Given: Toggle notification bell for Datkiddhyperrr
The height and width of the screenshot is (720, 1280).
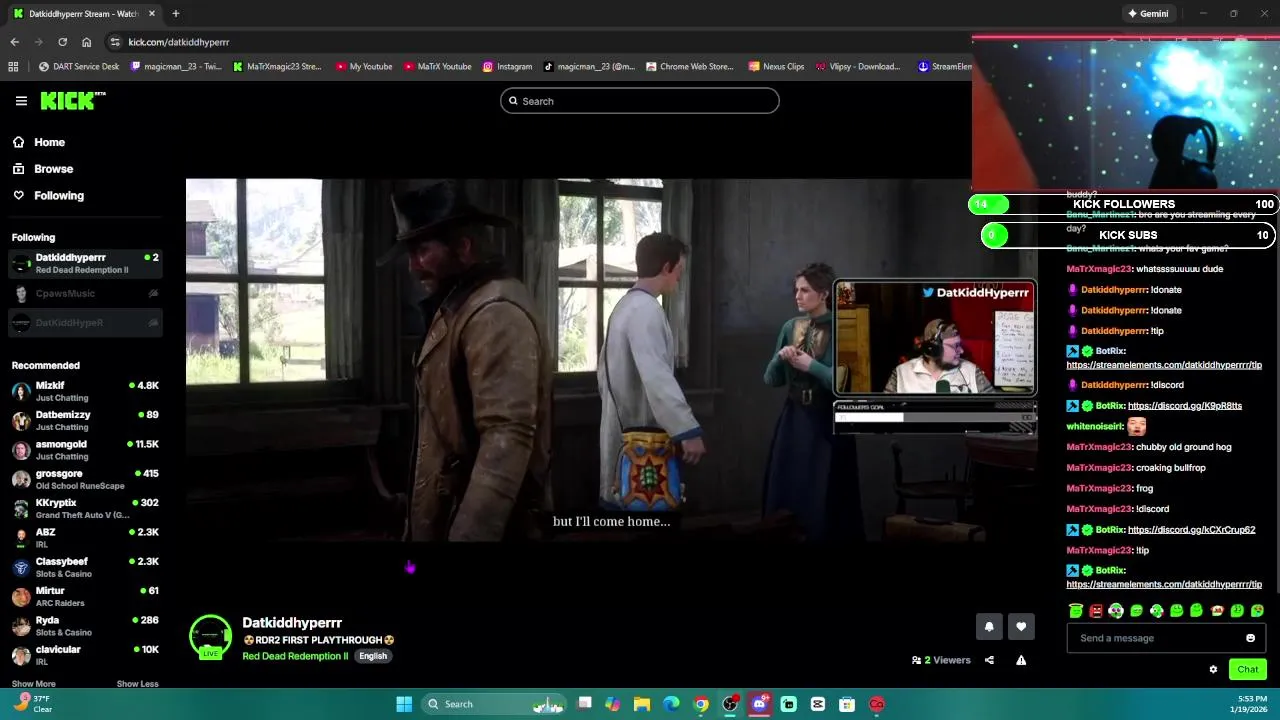Looking at the screenshot, I should [989, 627].
